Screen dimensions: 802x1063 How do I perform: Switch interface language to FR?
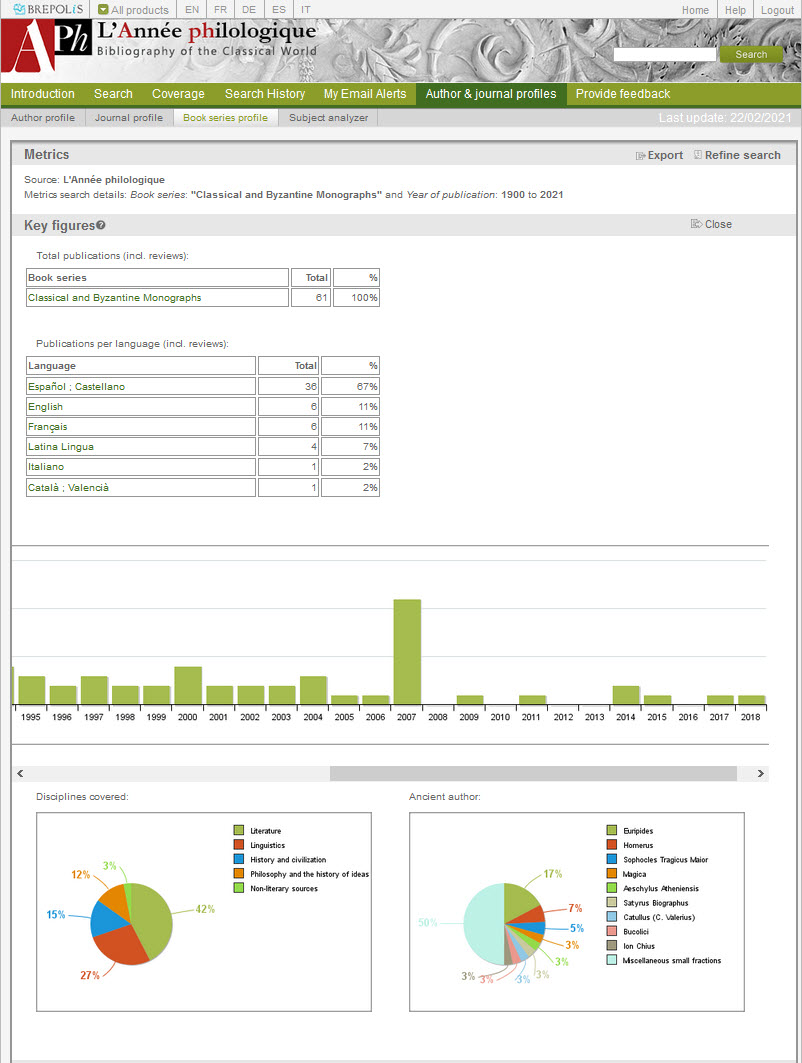coord(220,10)
